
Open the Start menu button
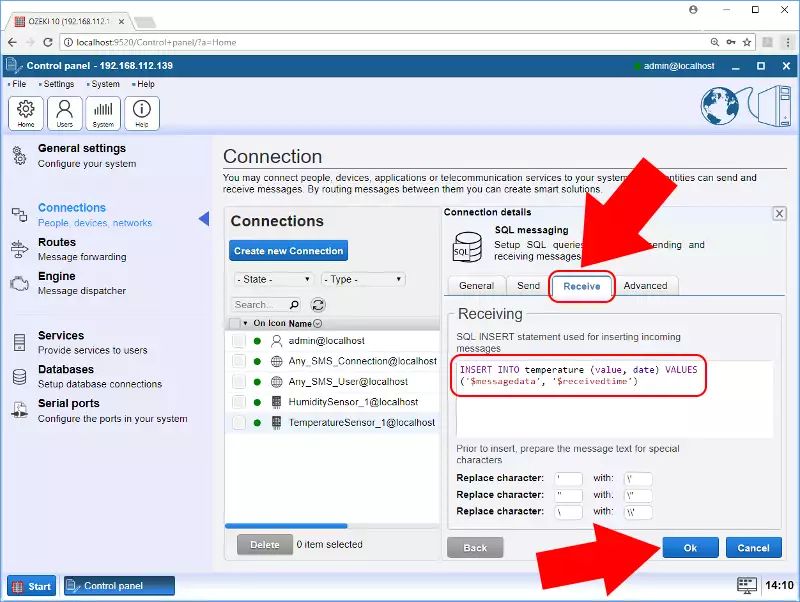point(32,586)
